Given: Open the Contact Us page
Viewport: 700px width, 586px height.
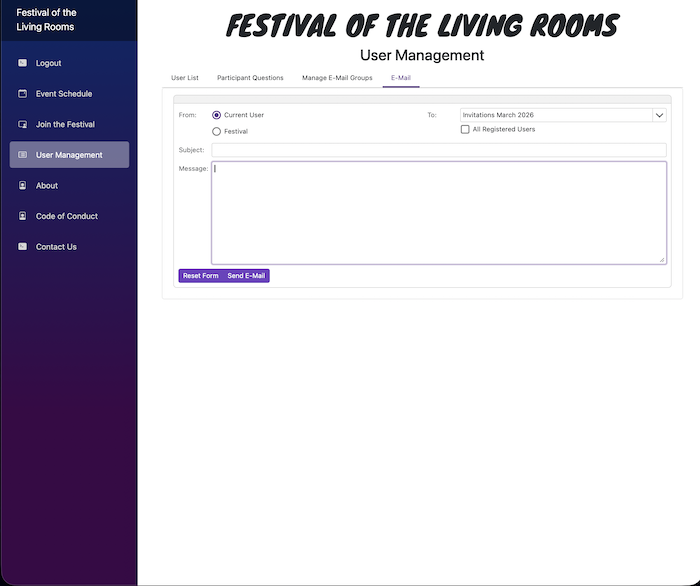Looking at the screenshot, I should pyautogui.click(x=69, y=246).
